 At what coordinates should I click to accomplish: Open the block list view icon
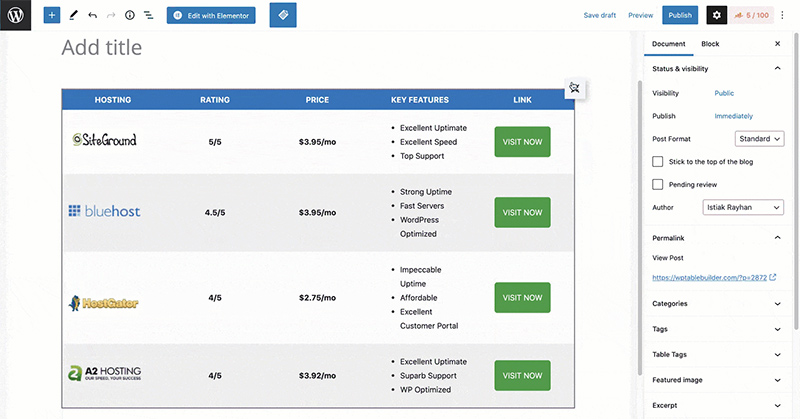pos(148,15)
